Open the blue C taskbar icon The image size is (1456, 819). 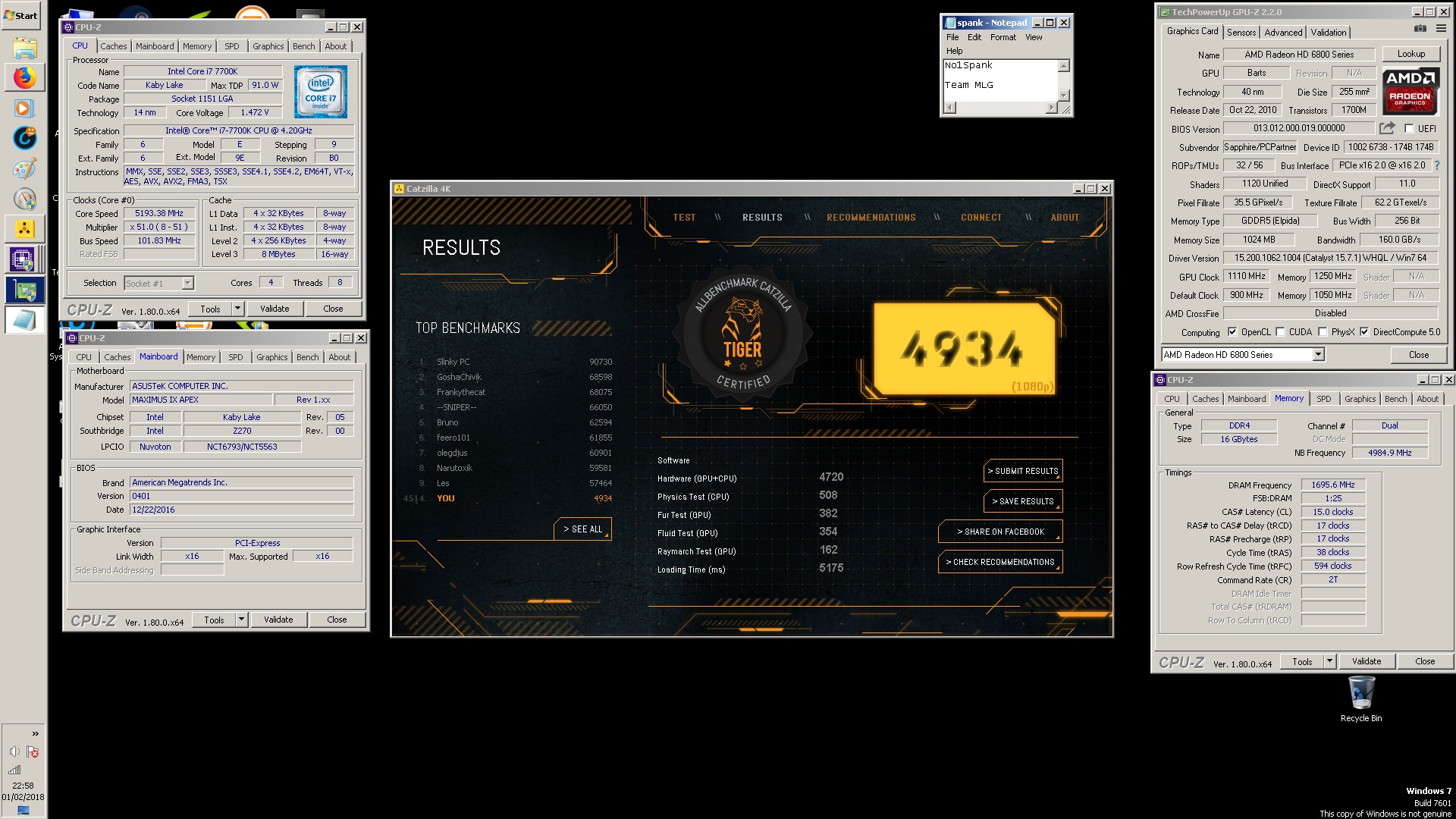pos(24,138)
